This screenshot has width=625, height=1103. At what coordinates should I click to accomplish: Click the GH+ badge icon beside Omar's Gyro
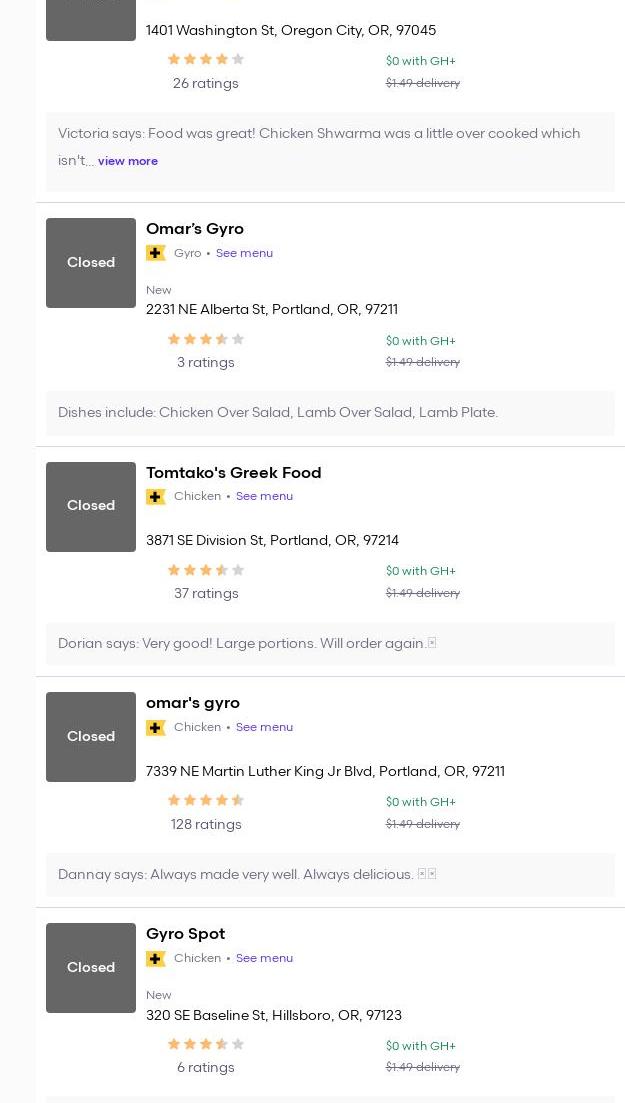156,253
